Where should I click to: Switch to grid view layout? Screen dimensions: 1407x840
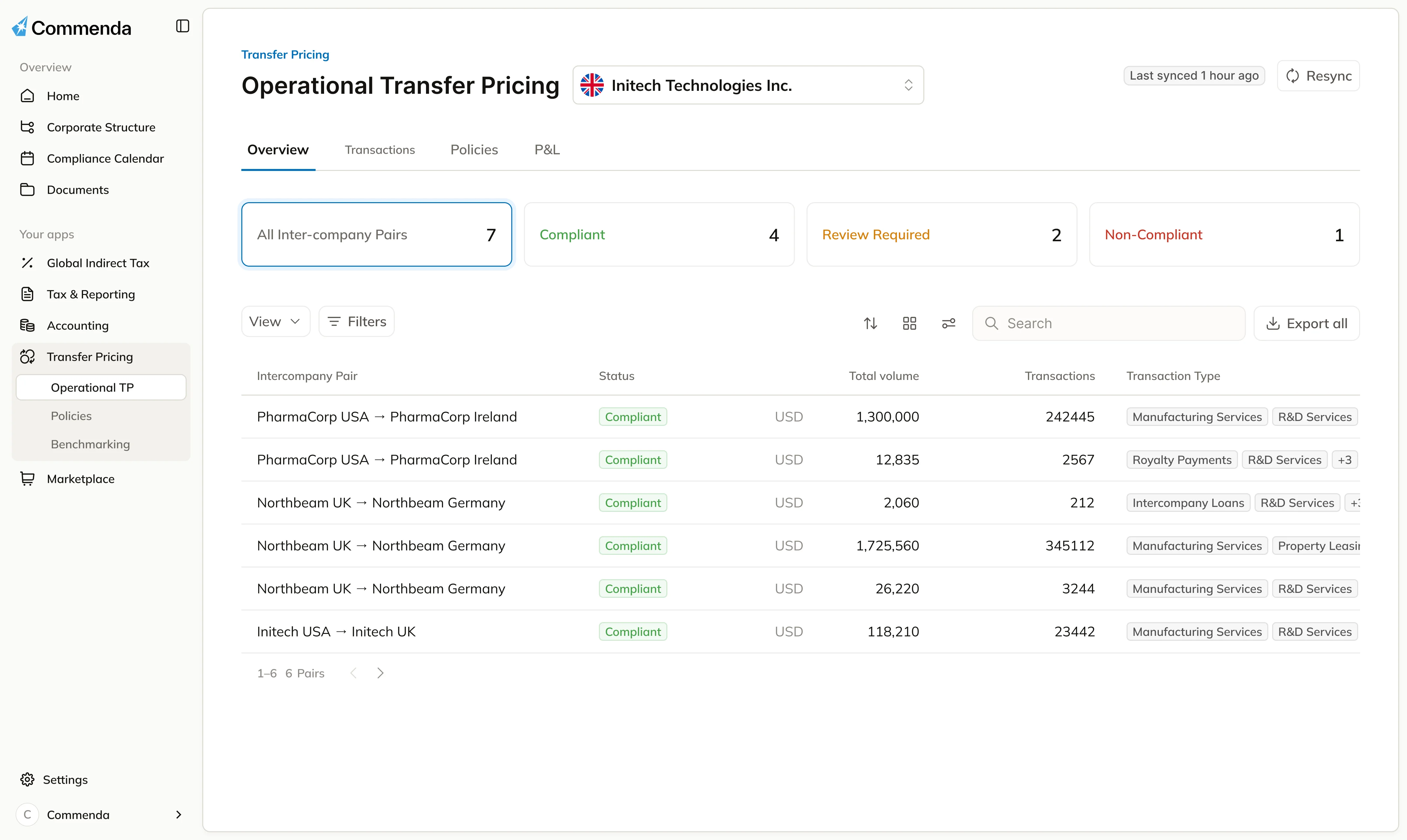click(x=909, y=323)
